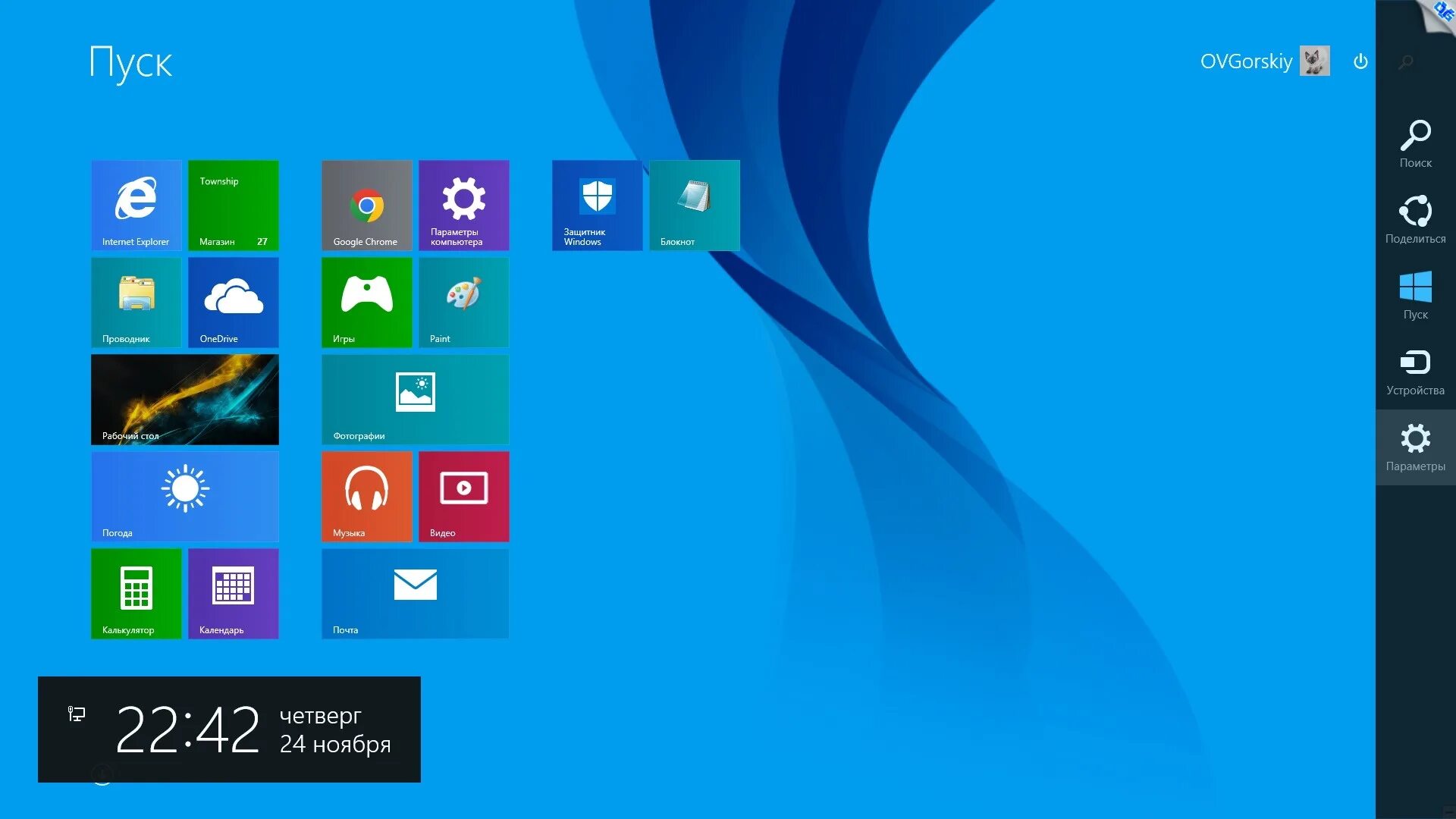
Task: Open the Игры games tile
Action: click(367, 303)
